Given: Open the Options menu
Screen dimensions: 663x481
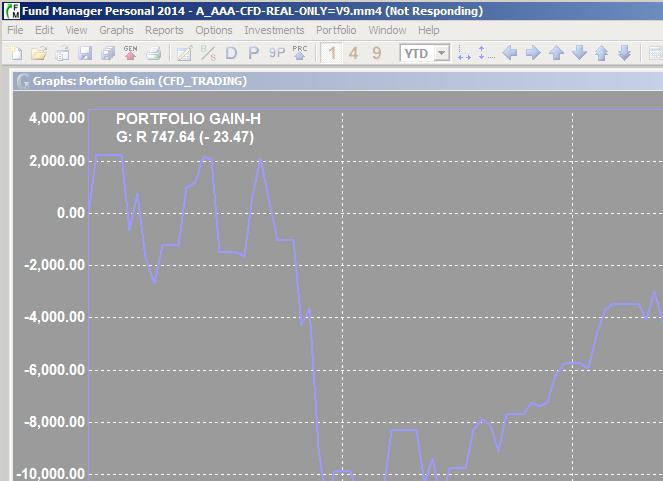Looking at the screenshot, I should point(214,30).
